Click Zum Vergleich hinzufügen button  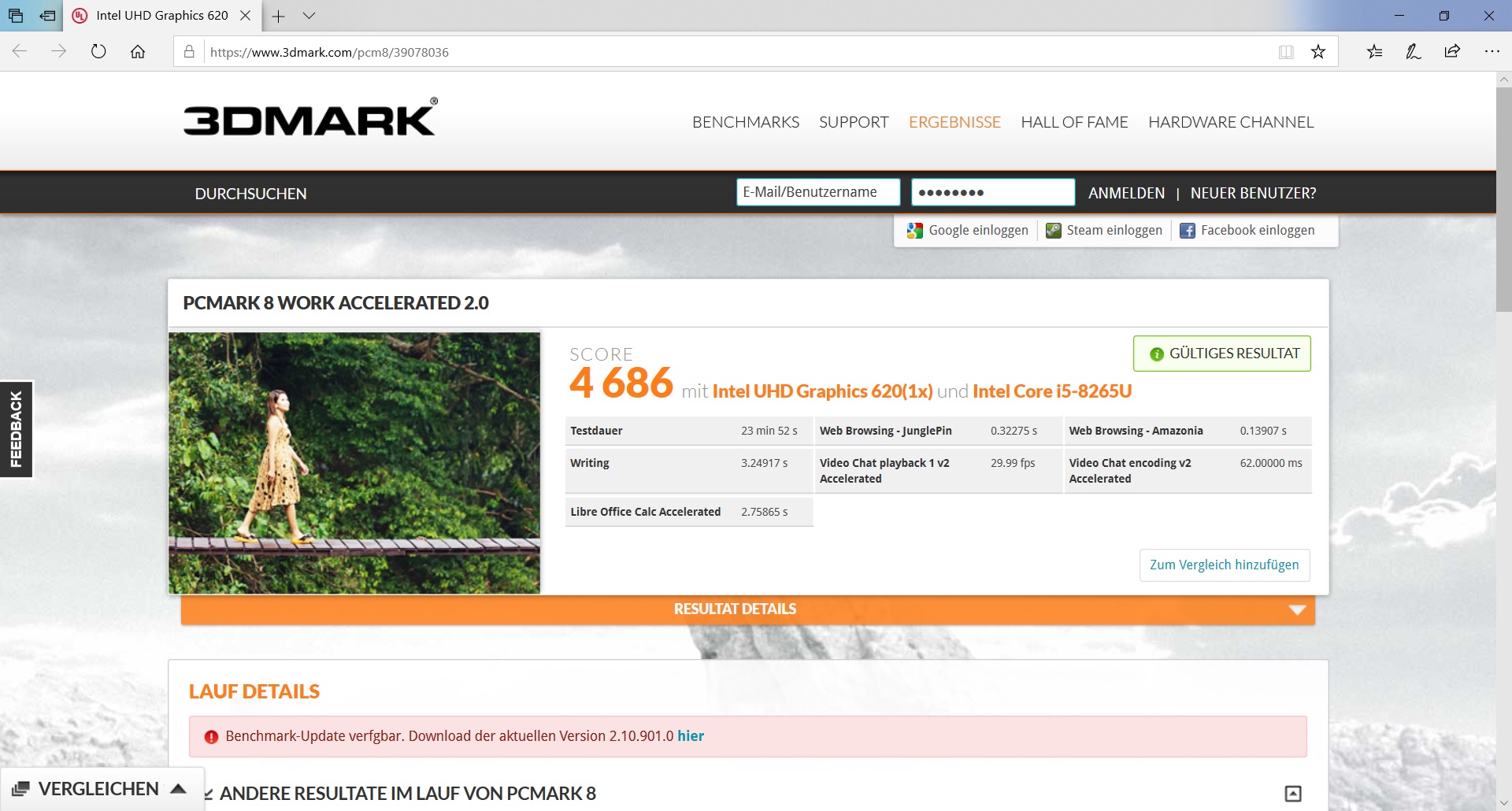coord(1225,565)
